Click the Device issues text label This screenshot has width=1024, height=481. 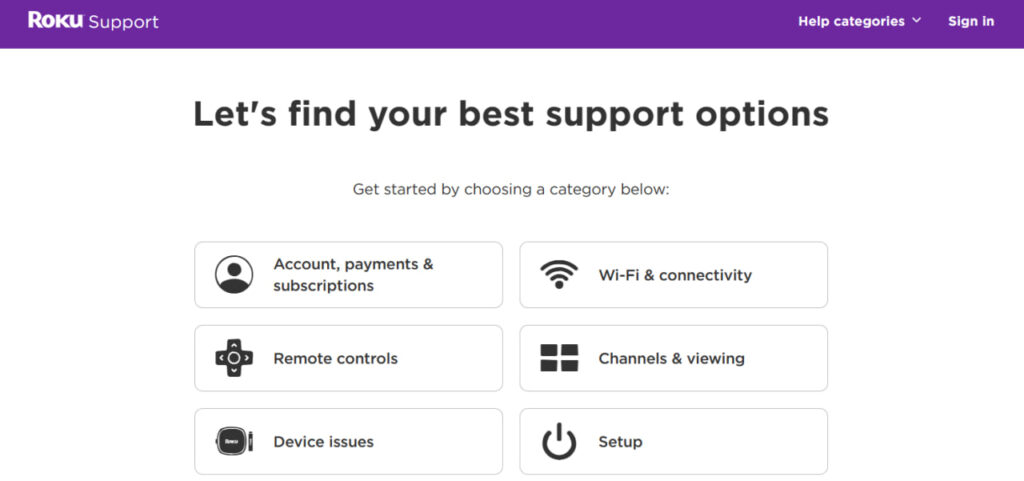coord(323,442)
